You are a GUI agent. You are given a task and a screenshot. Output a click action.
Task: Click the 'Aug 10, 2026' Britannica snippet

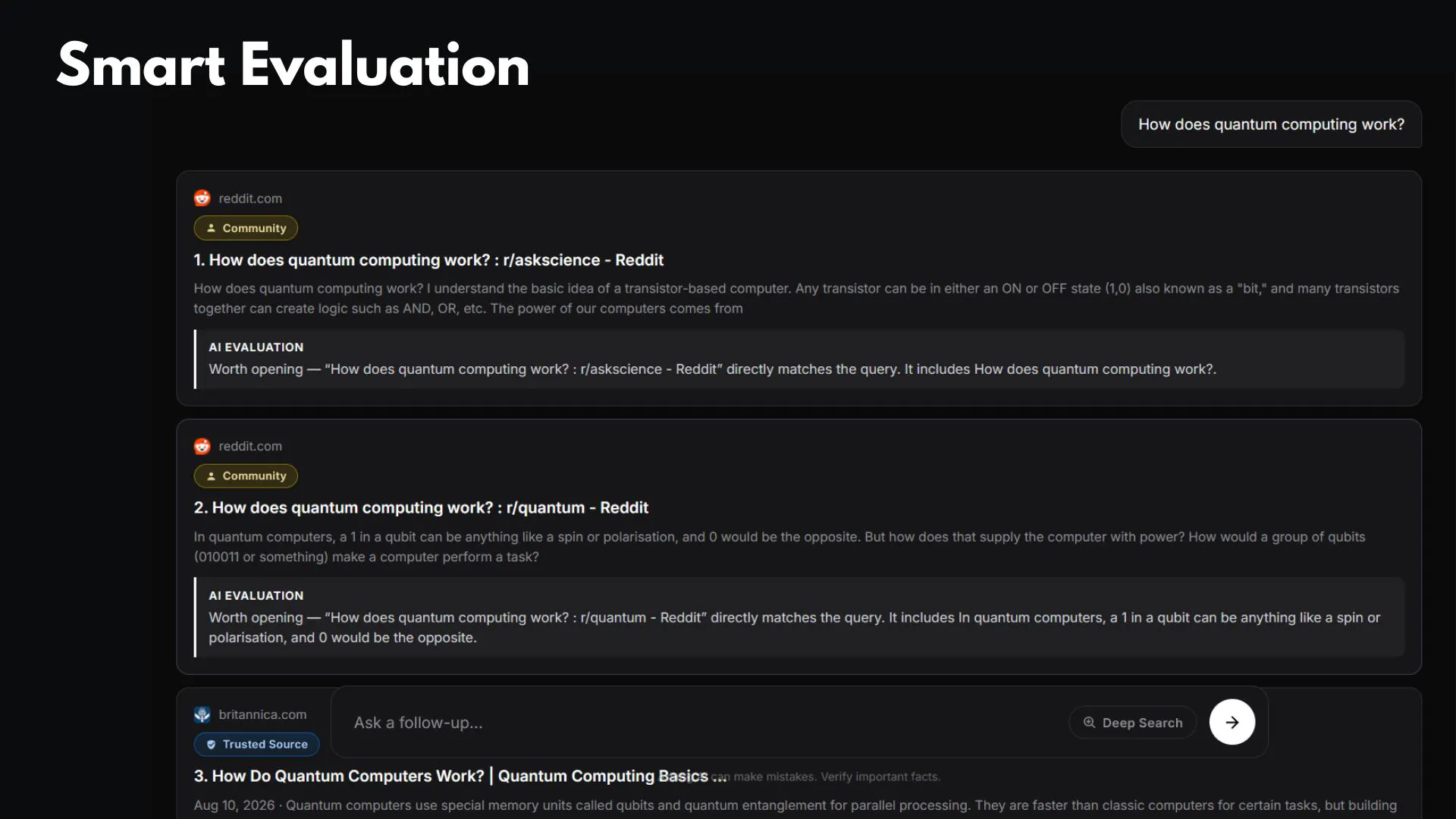coord(795,805)
